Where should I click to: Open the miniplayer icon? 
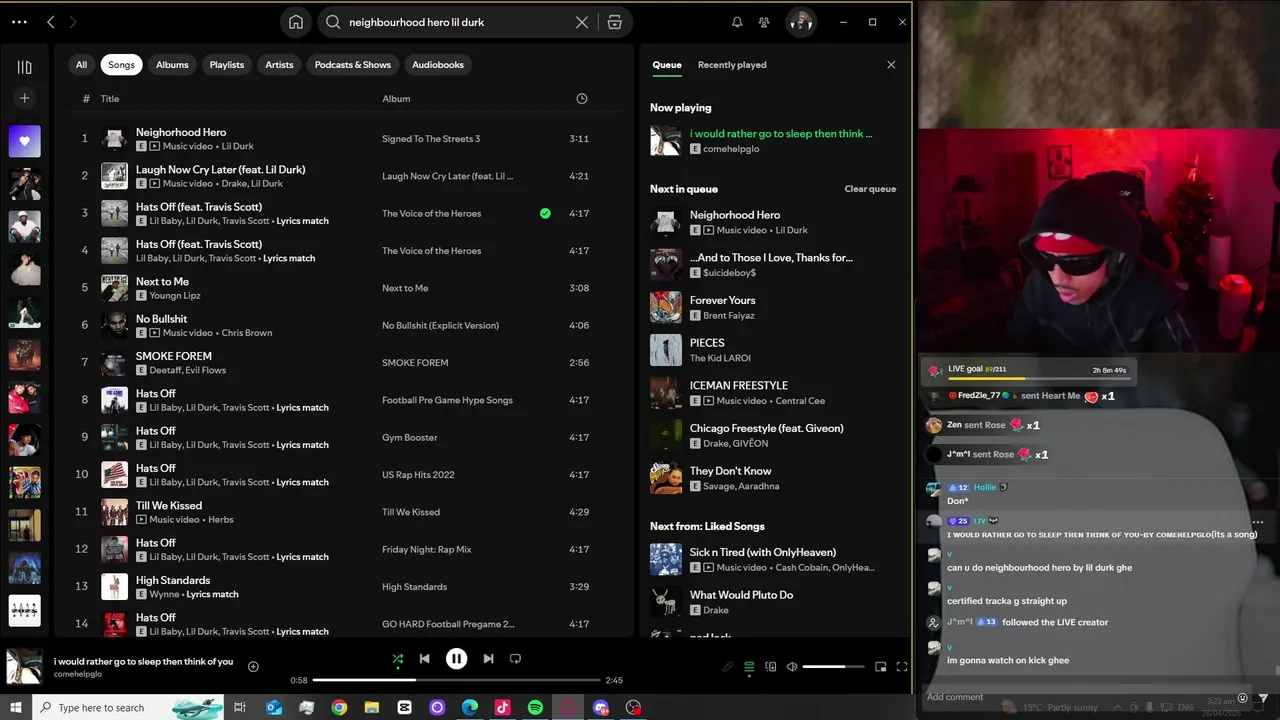point(880,667)
